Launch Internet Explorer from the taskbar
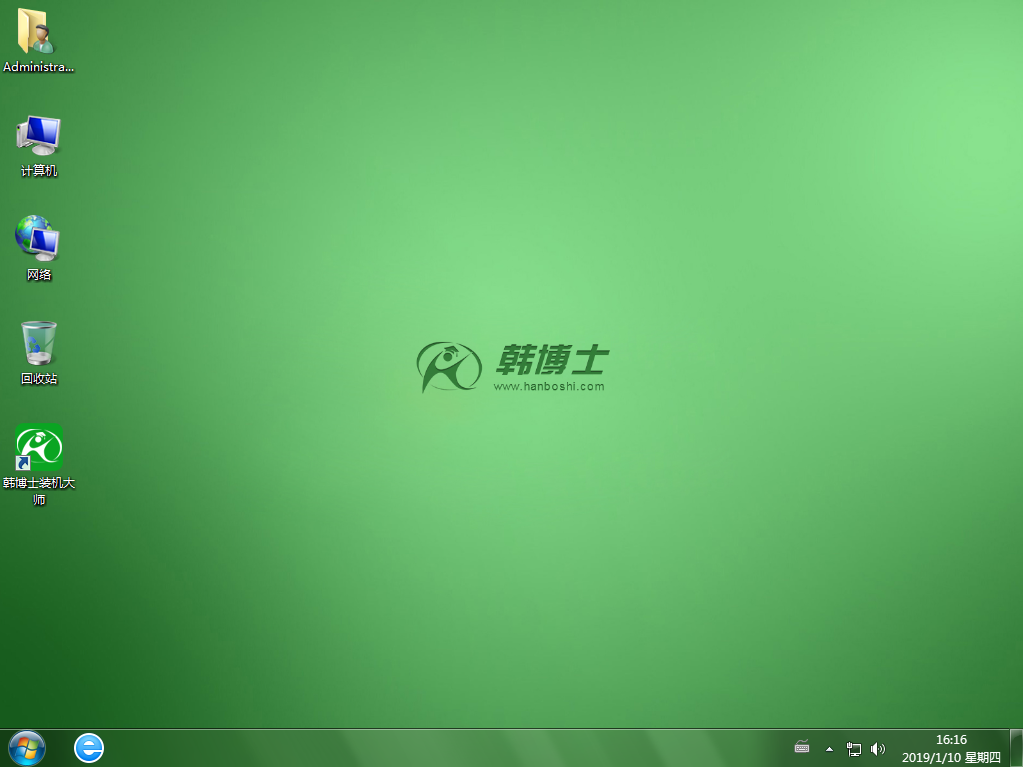 pos(89,748)
